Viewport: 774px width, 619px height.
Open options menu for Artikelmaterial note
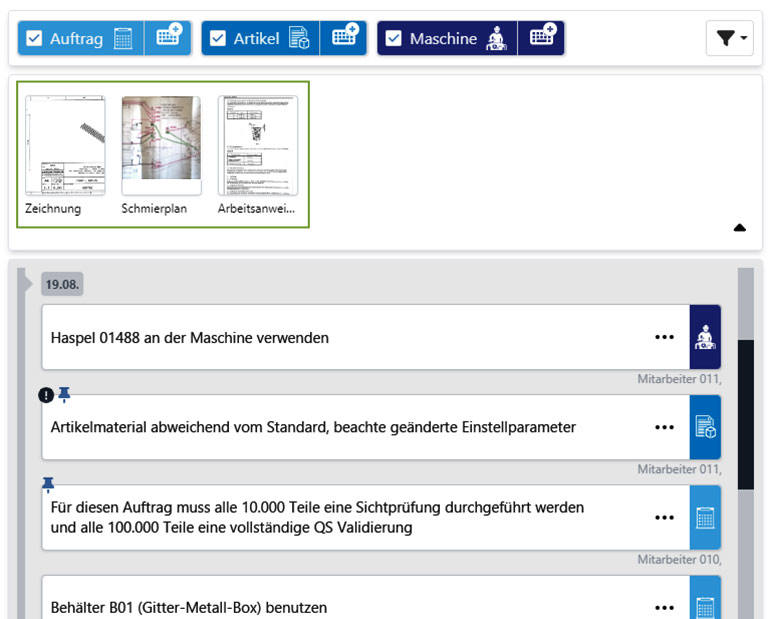click(664, 427)
